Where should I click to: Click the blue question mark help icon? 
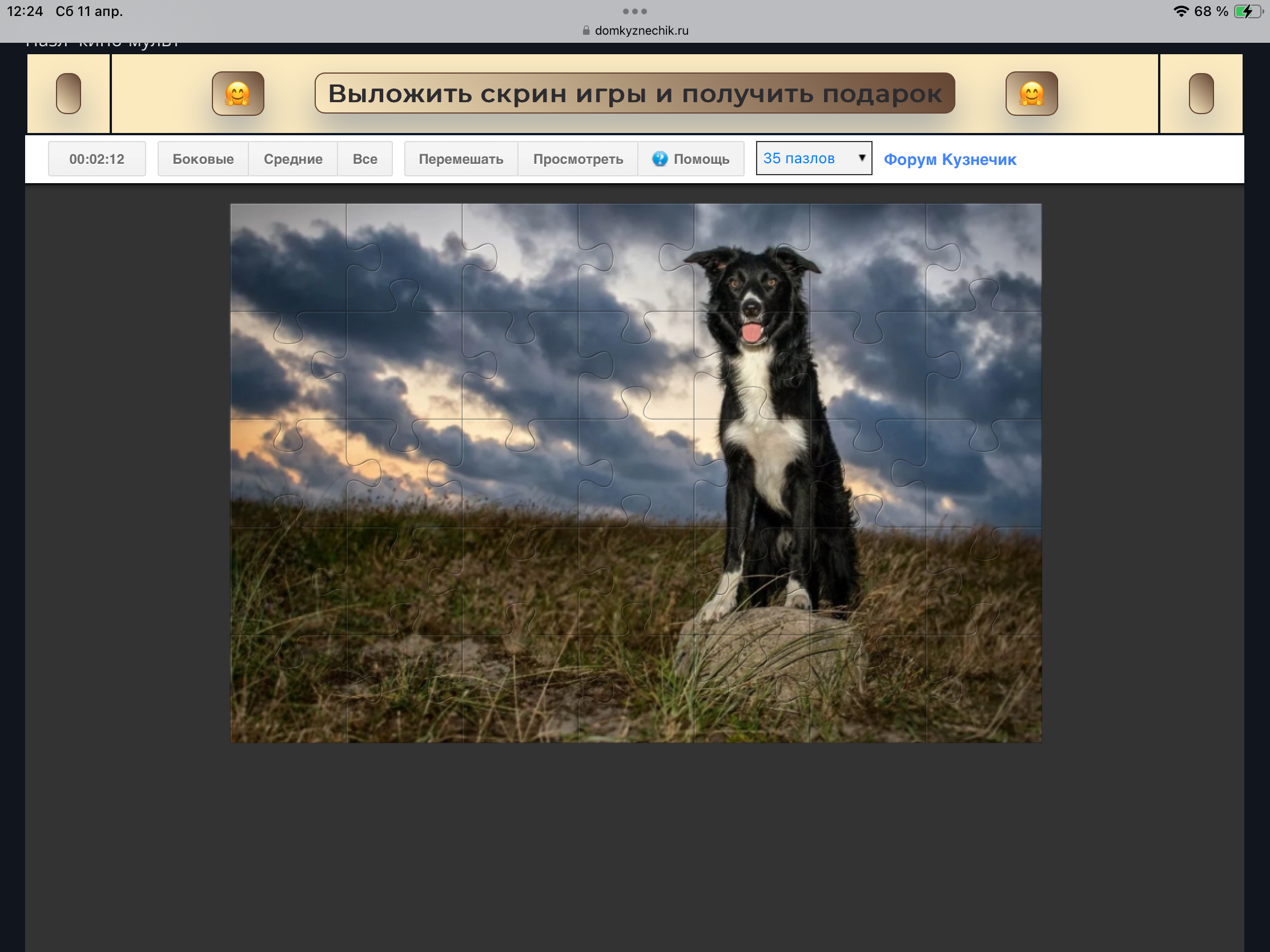point(660,159)
